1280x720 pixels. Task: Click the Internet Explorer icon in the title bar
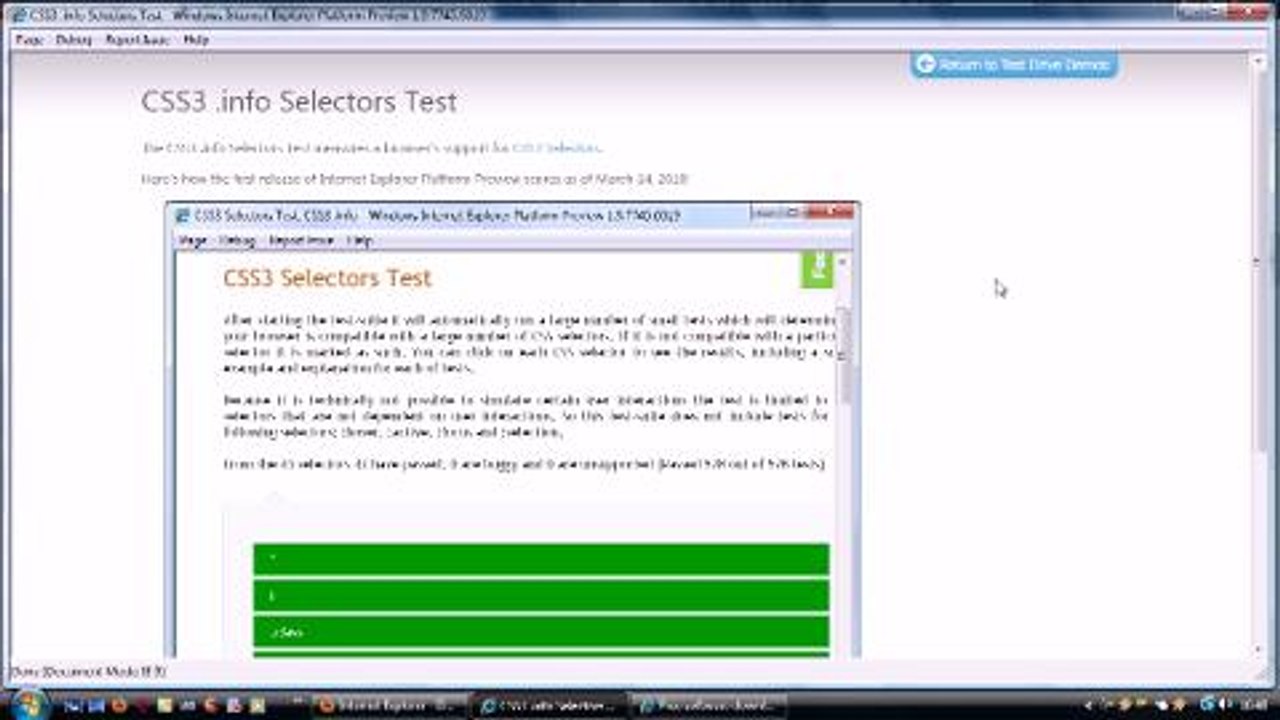20,15
